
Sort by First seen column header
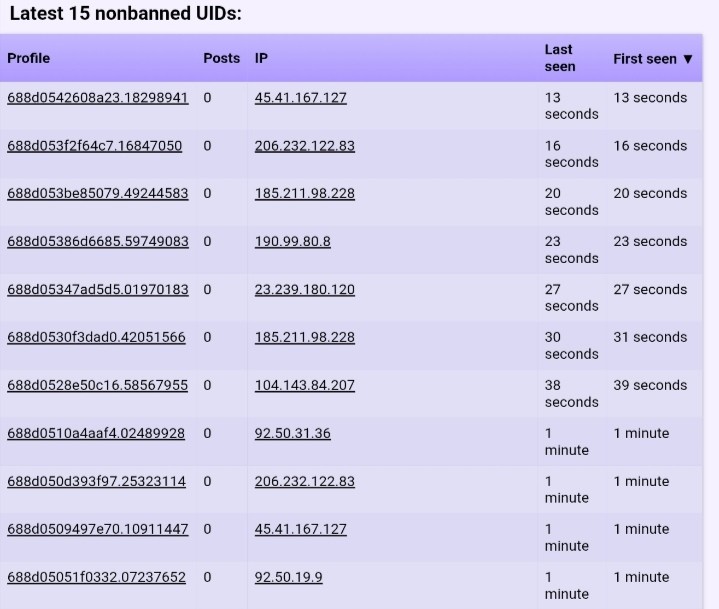[652, 59]
